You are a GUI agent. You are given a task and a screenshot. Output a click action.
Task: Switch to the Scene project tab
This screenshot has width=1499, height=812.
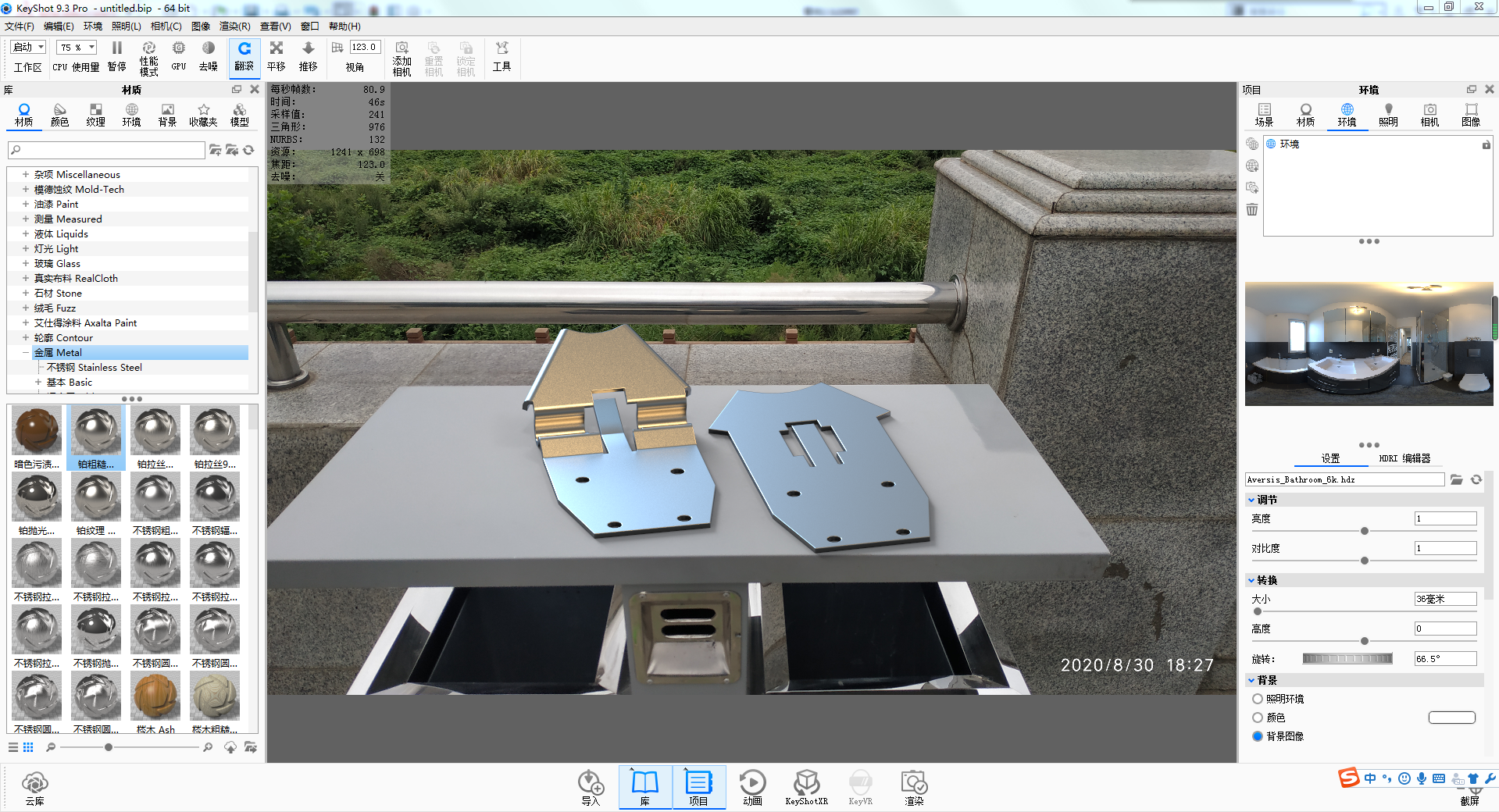pyautogui.click(x=1264, y=115)
